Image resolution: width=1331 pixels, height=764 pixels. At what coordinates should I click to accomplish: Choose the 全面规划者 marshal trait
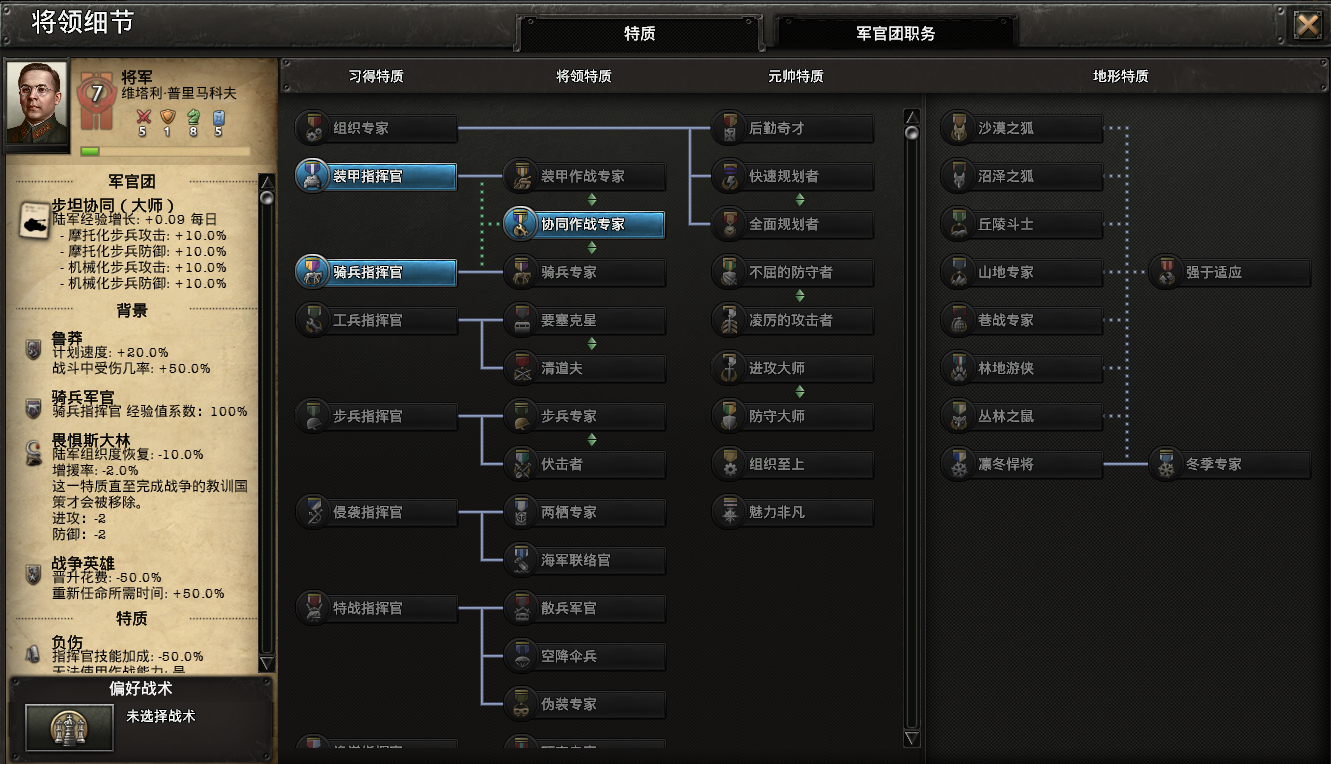coord(793,225)
